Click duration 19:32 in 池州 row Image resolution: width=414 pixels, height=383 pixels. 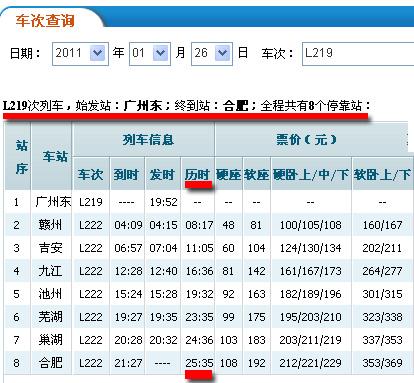pyautogui.click(x=199, y=294)
